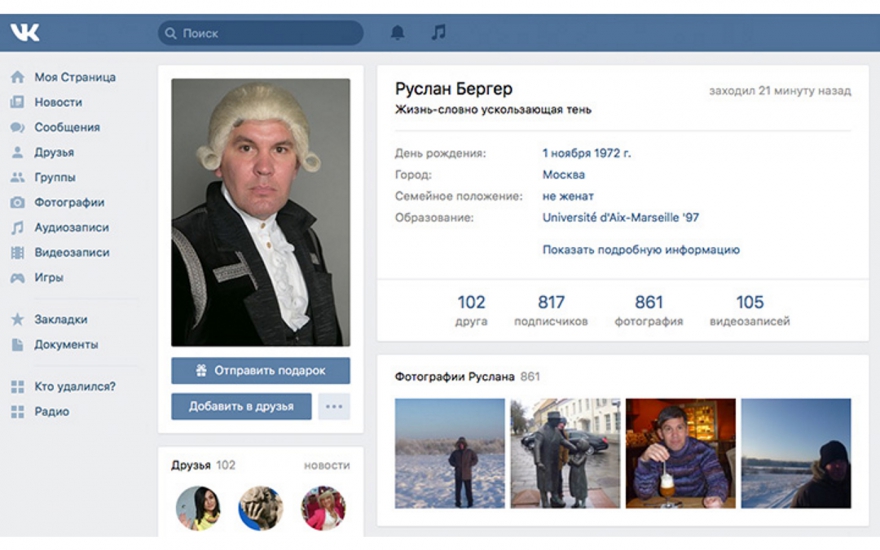
Task: Click the Закладки star icon
Action: tap(17, 320)
